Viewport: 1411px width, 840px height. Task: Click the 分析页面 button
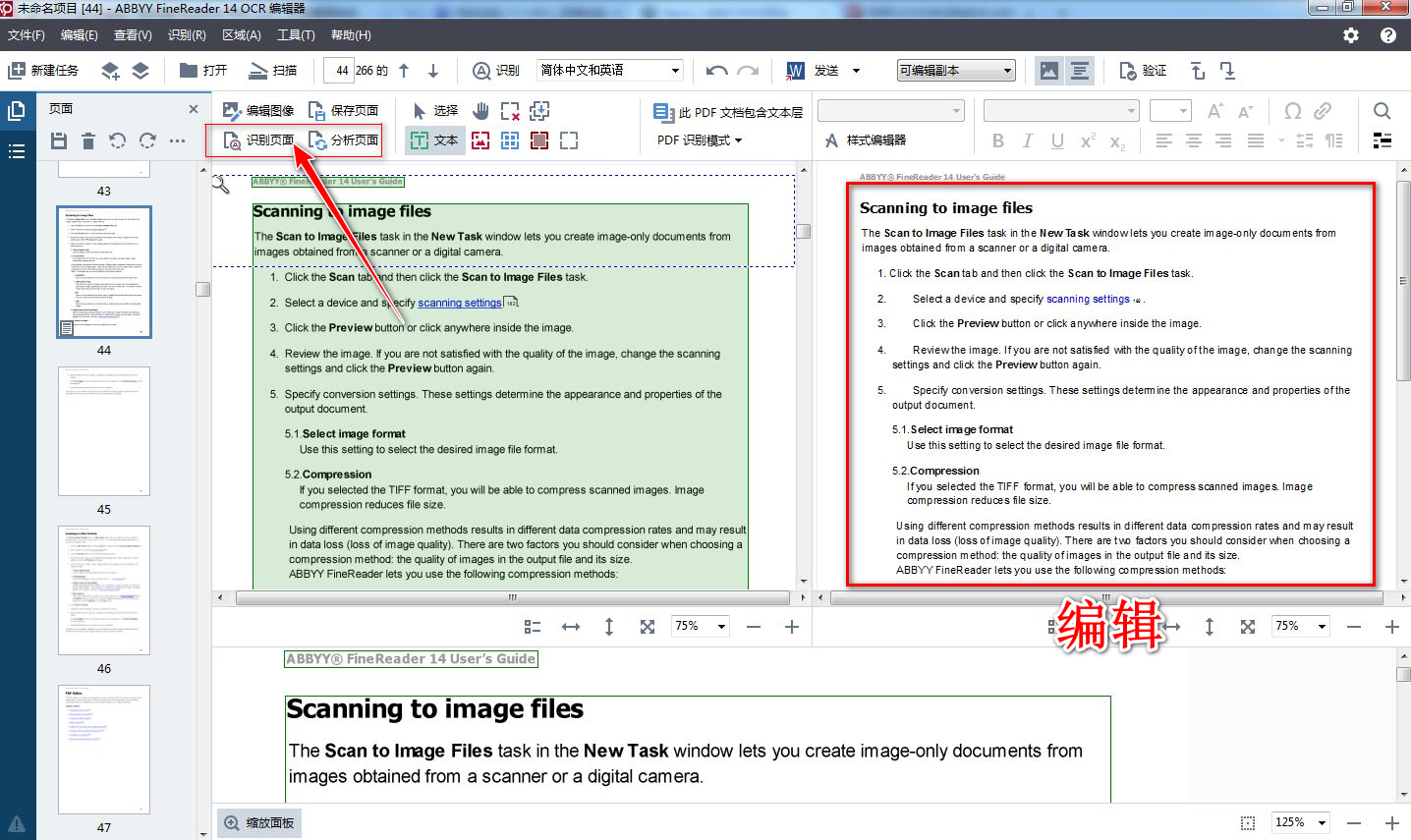[343, 140]
